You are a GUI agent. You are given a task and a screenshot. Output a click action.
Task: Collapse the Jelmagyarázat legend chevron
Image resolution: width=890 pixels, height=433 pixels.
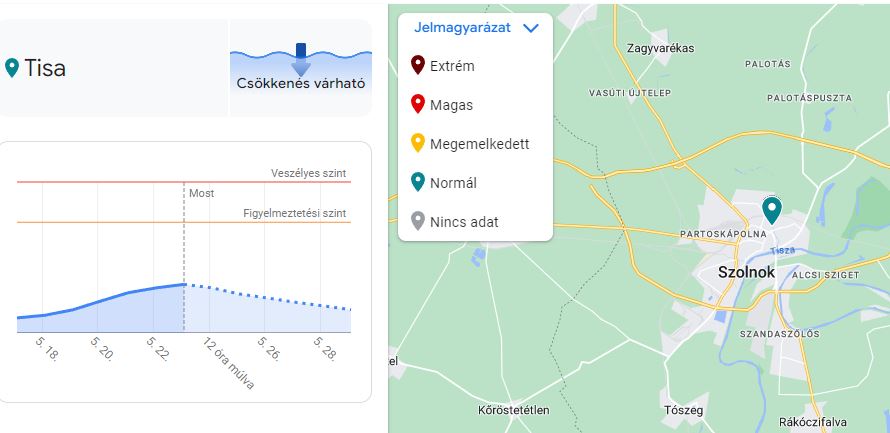[x=531, y=28]
